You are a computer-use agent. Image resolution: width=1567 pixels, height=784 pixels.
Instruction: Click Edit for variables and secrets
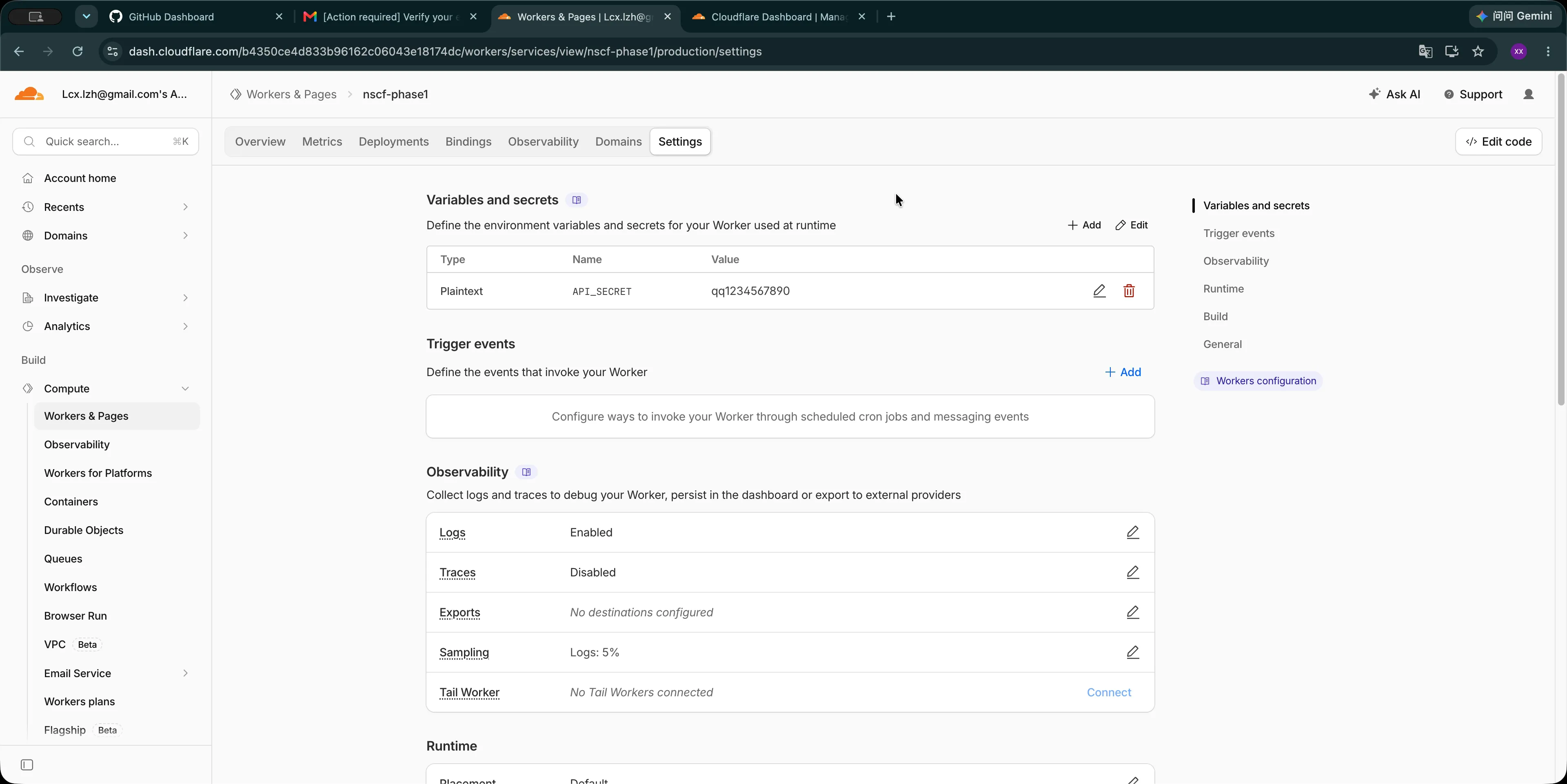point(1132,225)
